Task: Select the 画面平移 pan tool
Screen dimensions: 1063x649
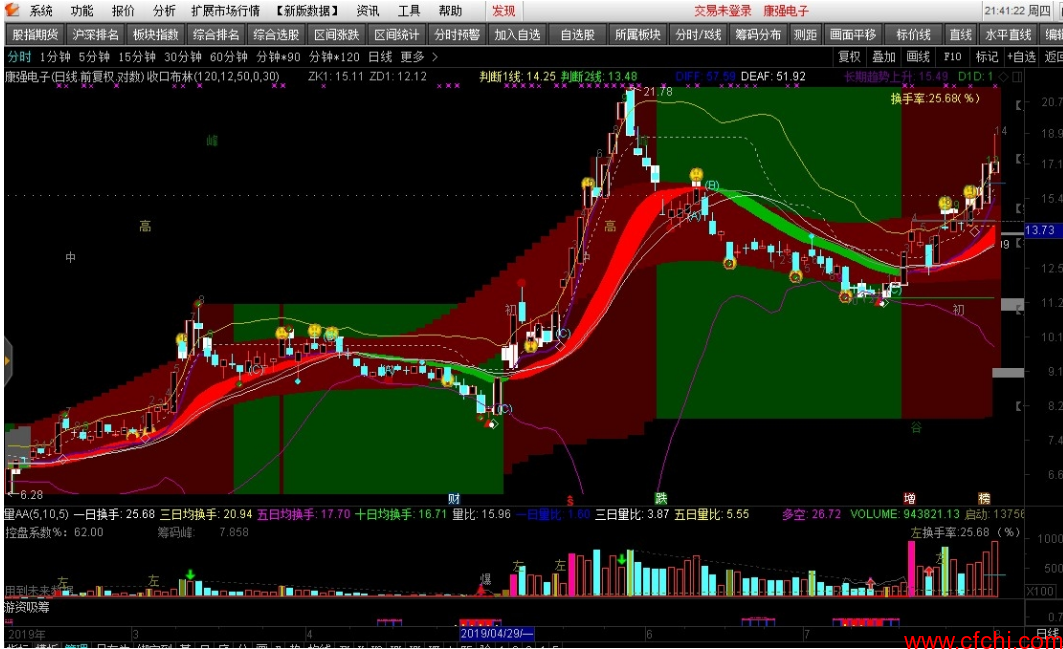Action: click(854, 35)
